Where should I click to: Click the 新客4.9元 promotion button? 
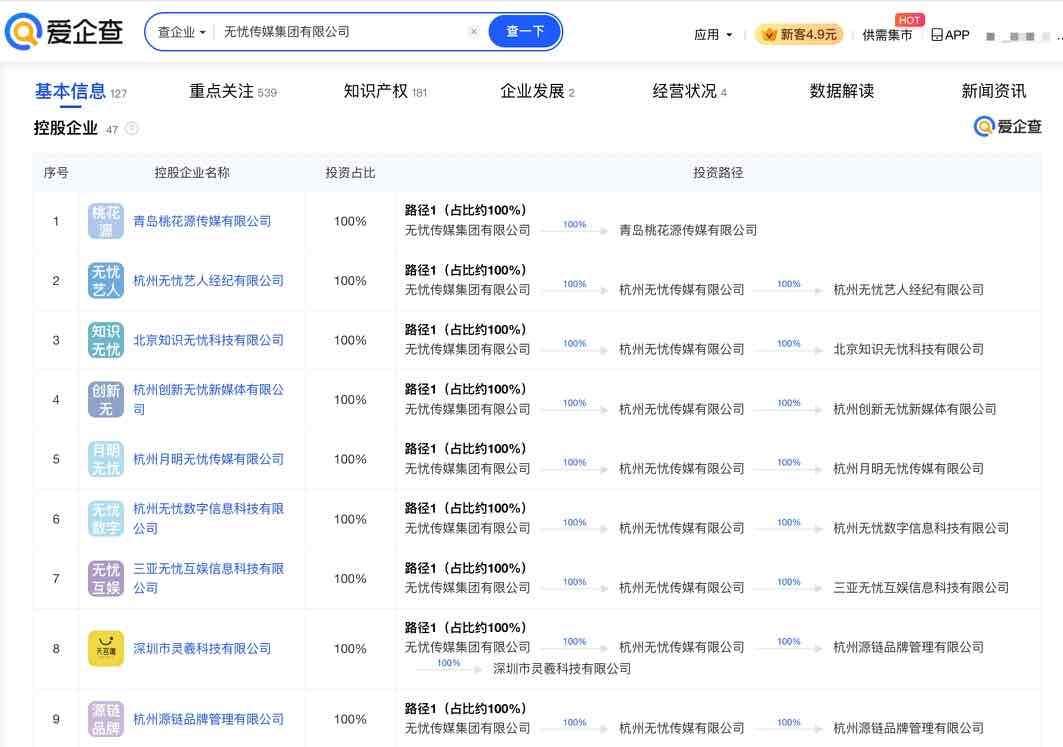(799, 34)
